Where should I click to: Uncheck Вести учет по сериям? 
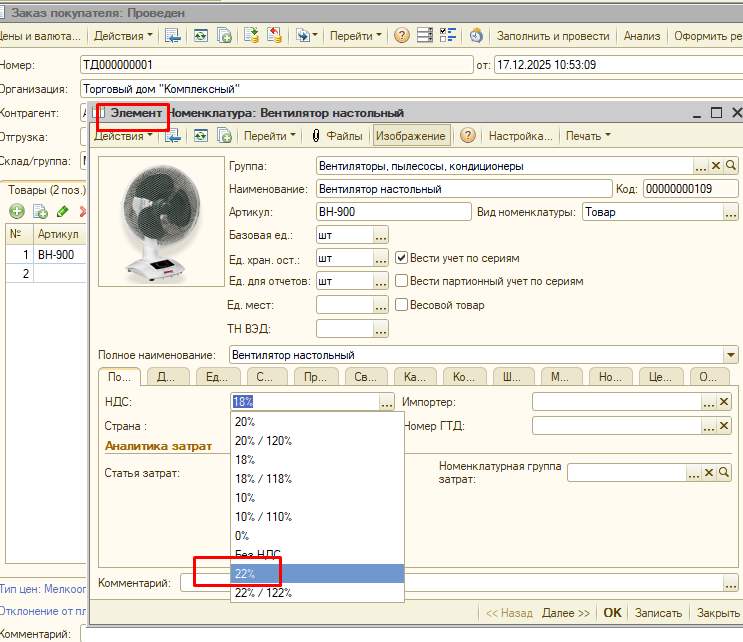(402, 257)
